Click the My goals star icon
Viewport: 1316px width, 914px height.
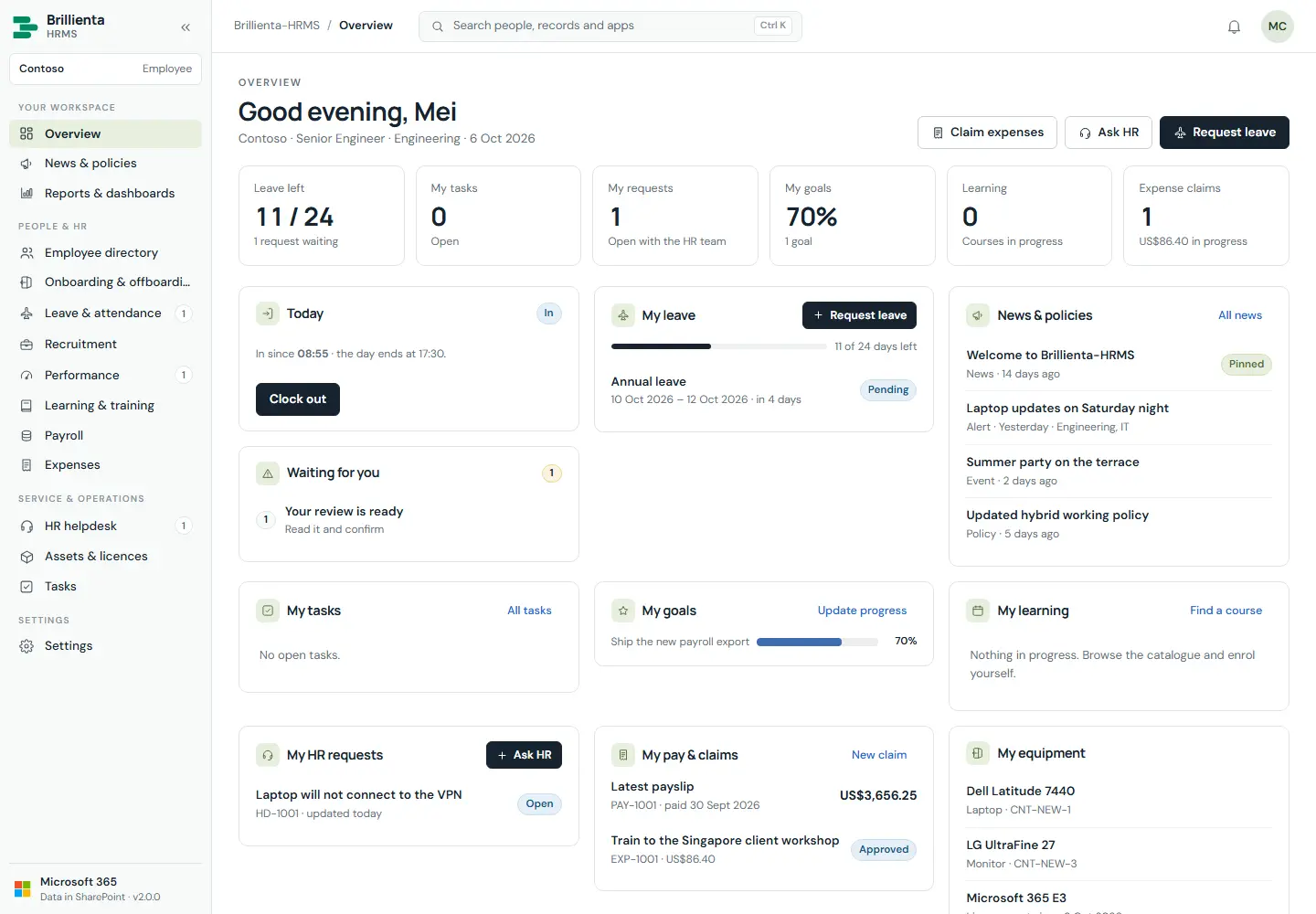click(623, 611)
